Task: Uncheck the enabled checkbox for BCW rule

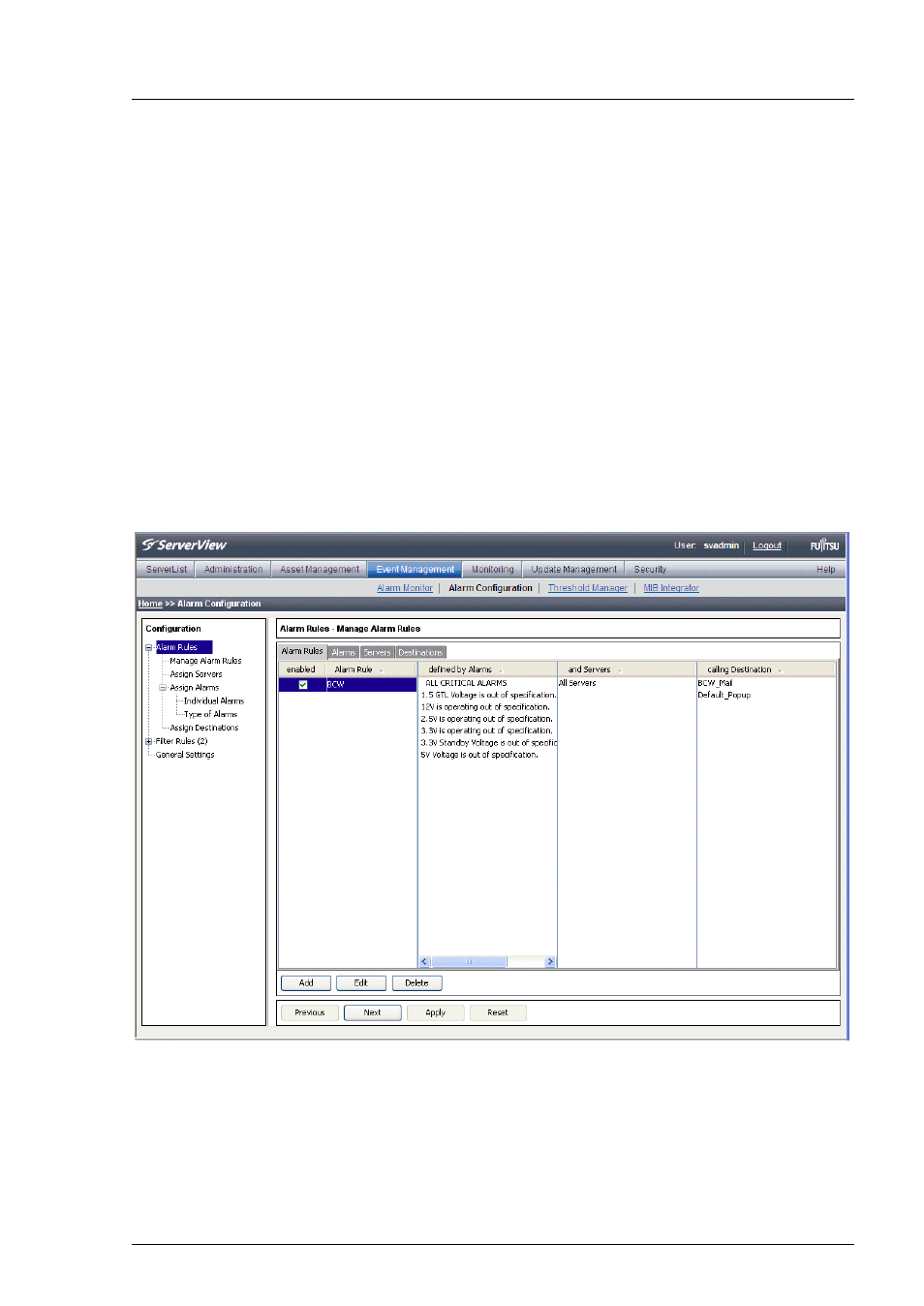Action: (x=303, y=685)
